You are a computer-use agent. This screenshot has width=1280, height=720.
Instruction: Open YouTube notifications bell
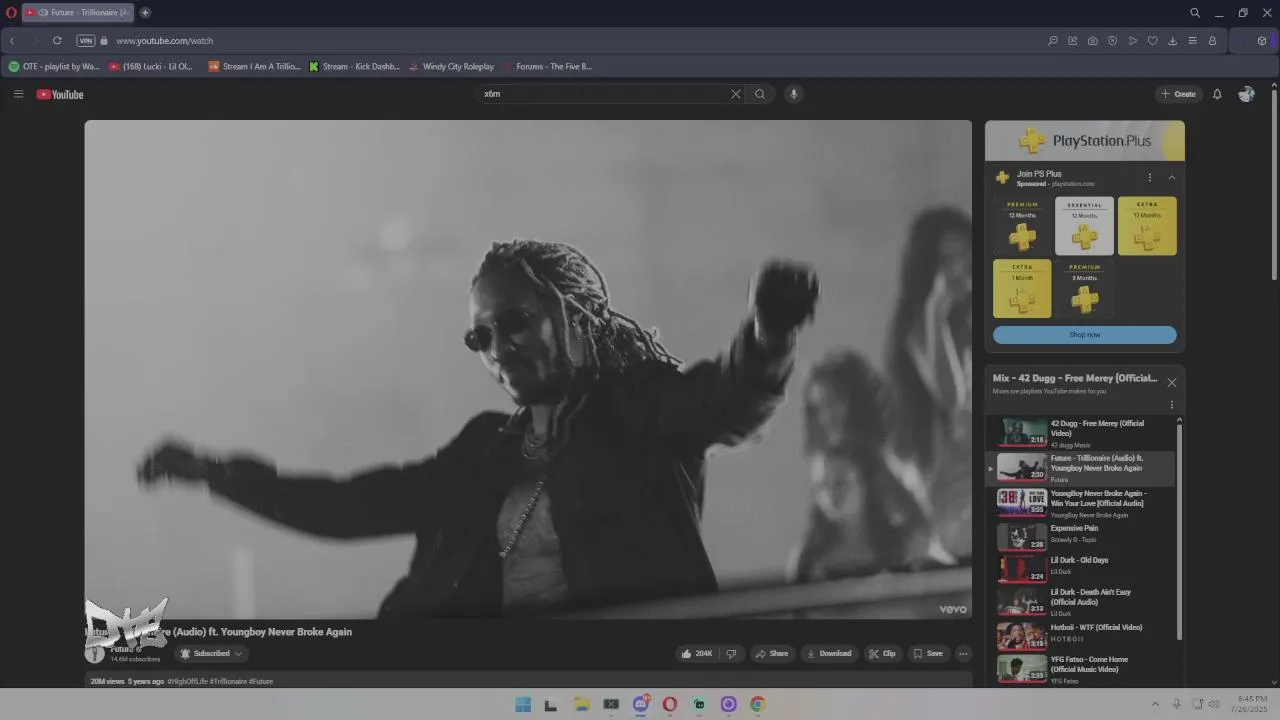[1217, 94]
